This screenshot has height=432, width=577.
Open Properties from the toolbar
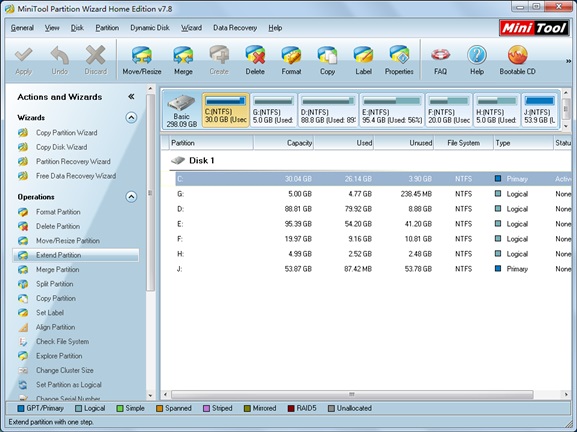(x=399, y=60)
